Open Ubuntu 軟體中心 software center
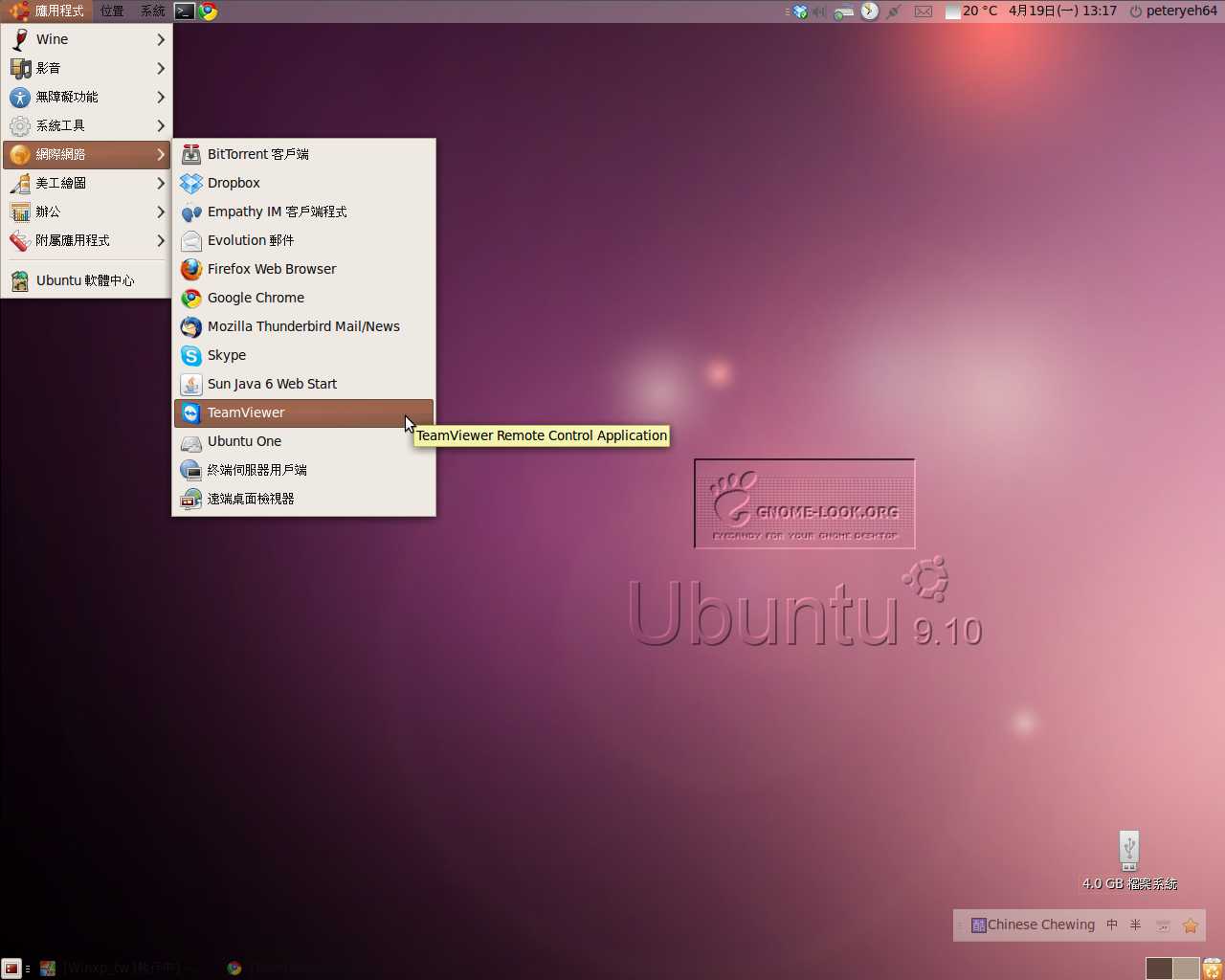 [x=86, y=280]
